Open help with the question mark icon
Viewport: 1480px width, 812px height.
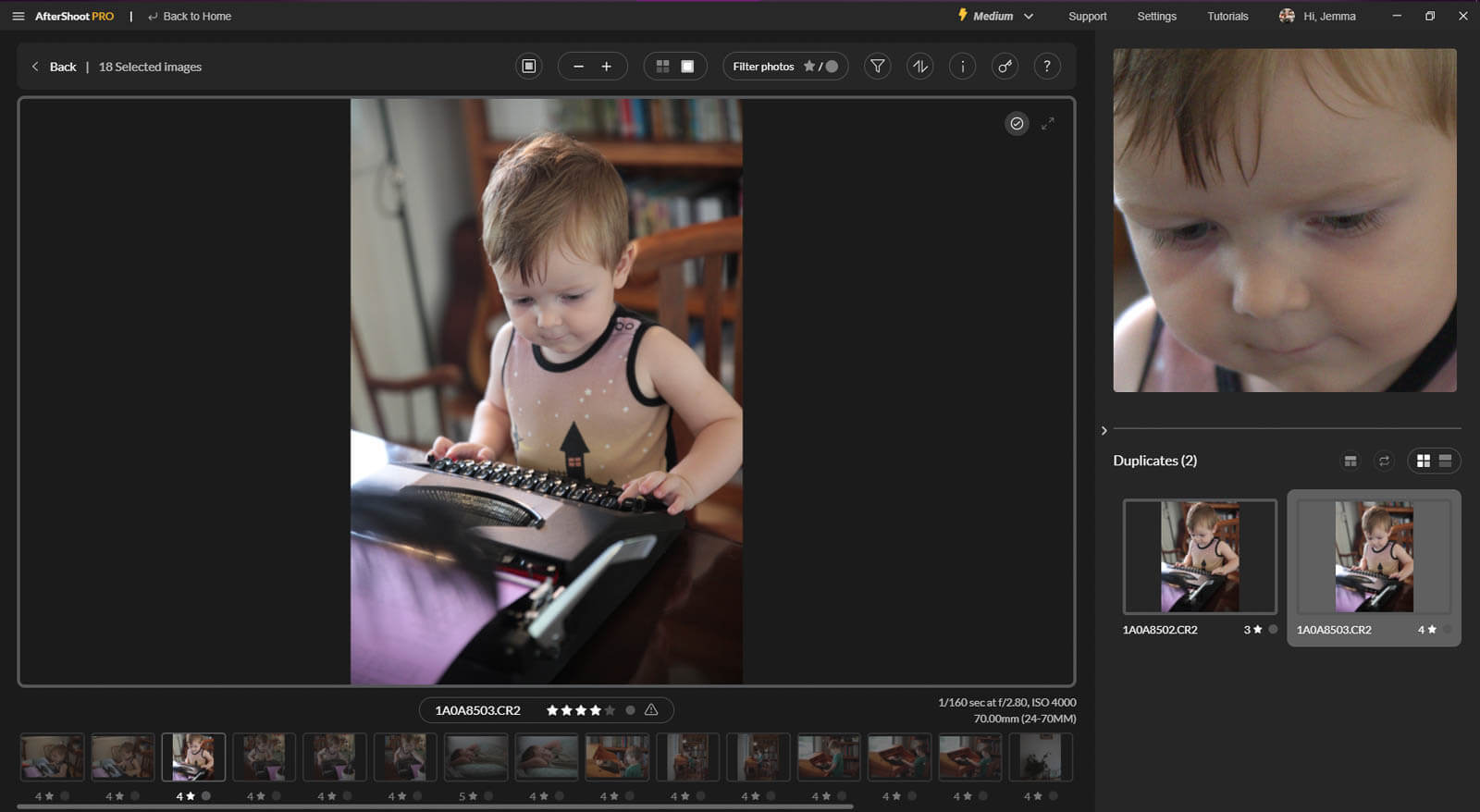[1046, 67]
